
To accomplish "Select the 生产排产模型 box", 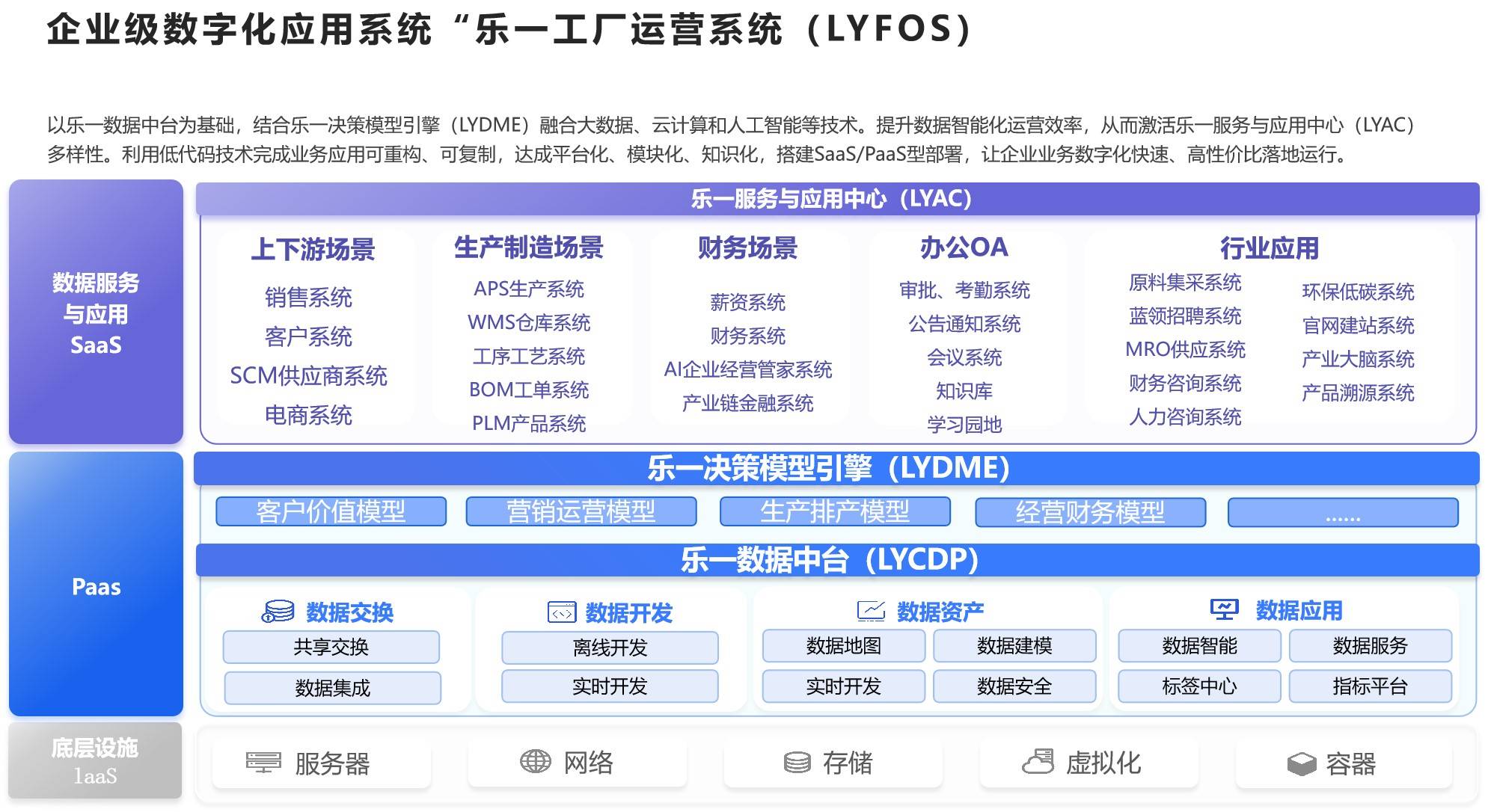I will 835,511.
